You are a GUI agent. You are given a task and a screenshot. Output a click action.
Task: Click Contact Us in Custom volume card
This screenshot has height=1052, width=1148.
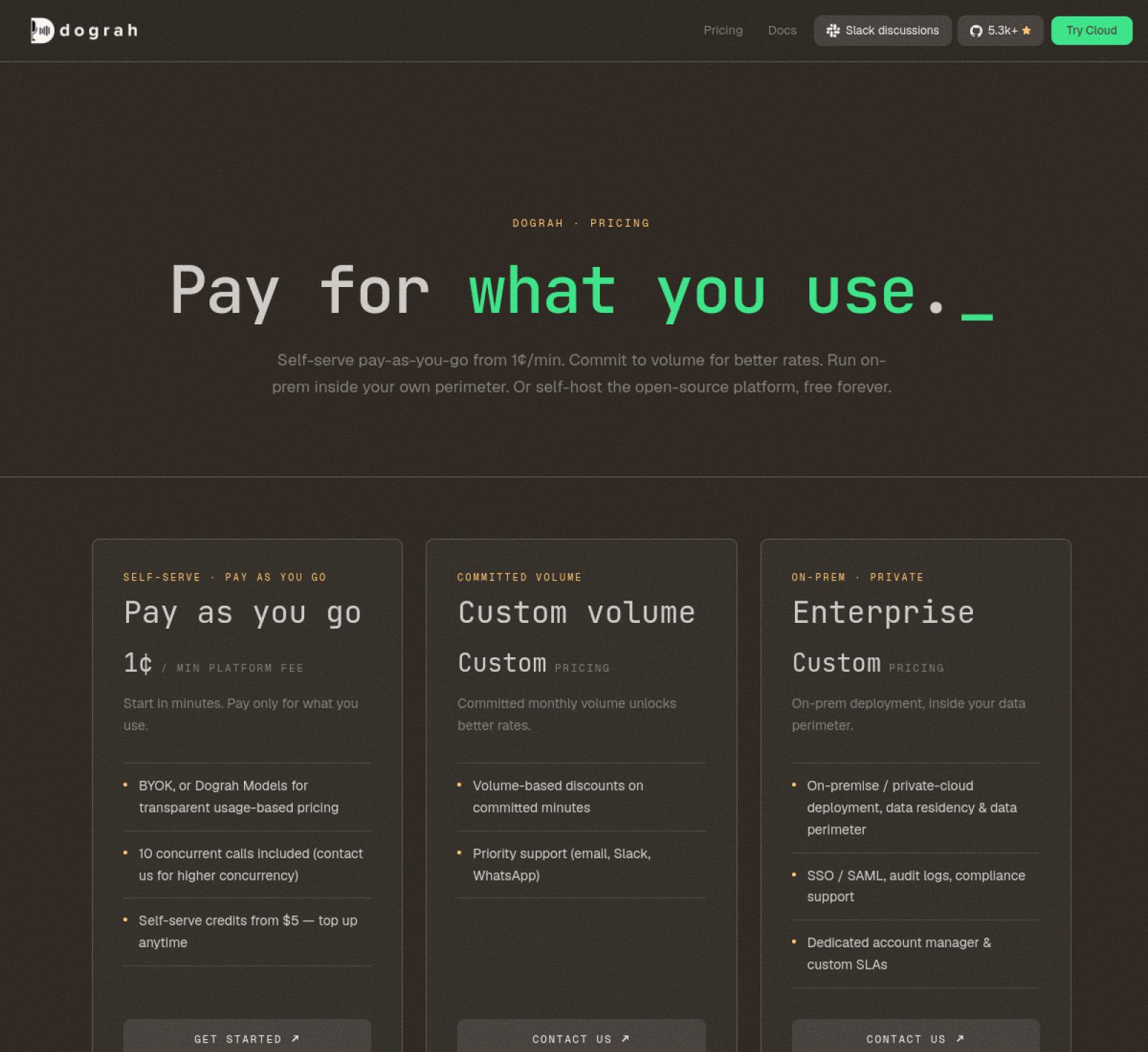pos(581,1036)
